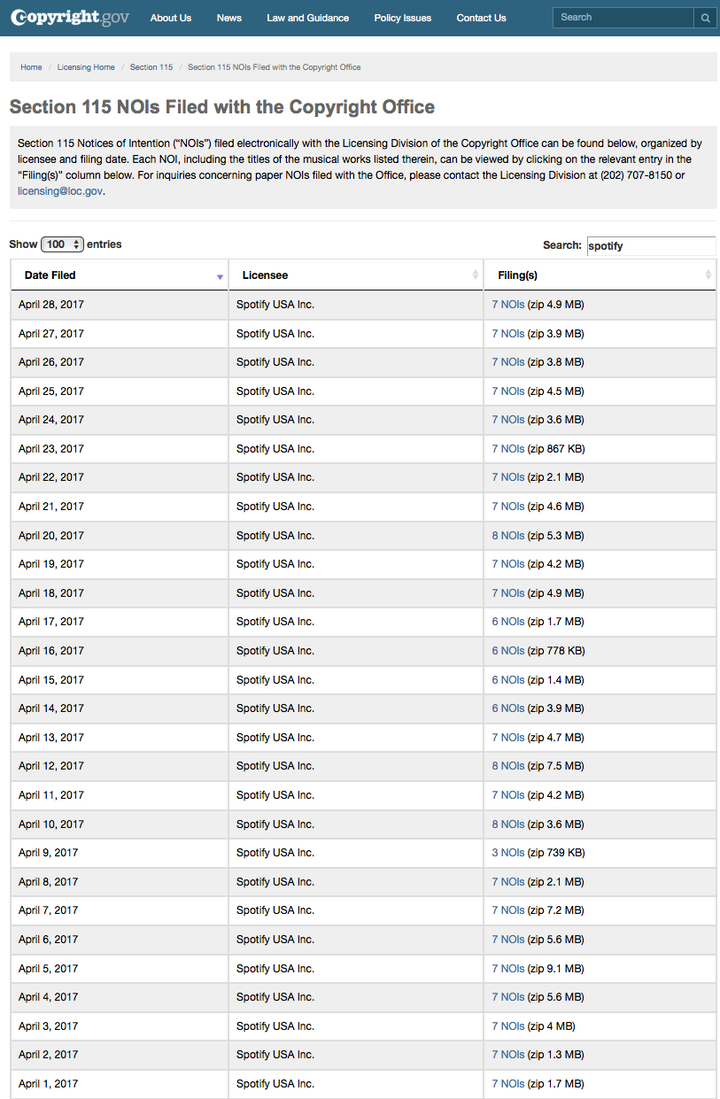Go to Licensing Home breadcrumb
The height and width of the screenshot is (1099, 720).
click(86, 67)
